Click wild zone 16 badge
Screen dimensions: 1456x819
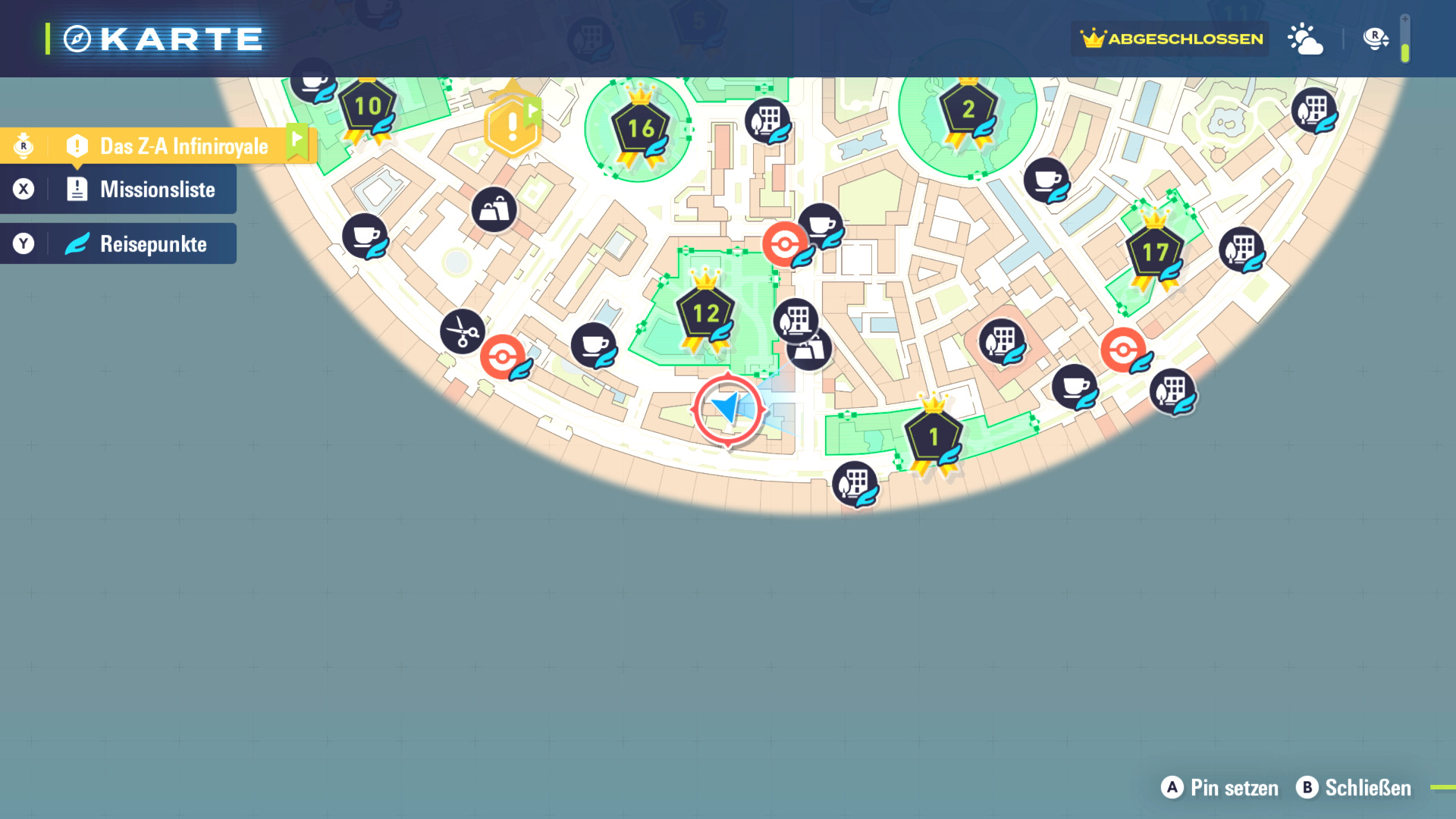tap(641, 127)
